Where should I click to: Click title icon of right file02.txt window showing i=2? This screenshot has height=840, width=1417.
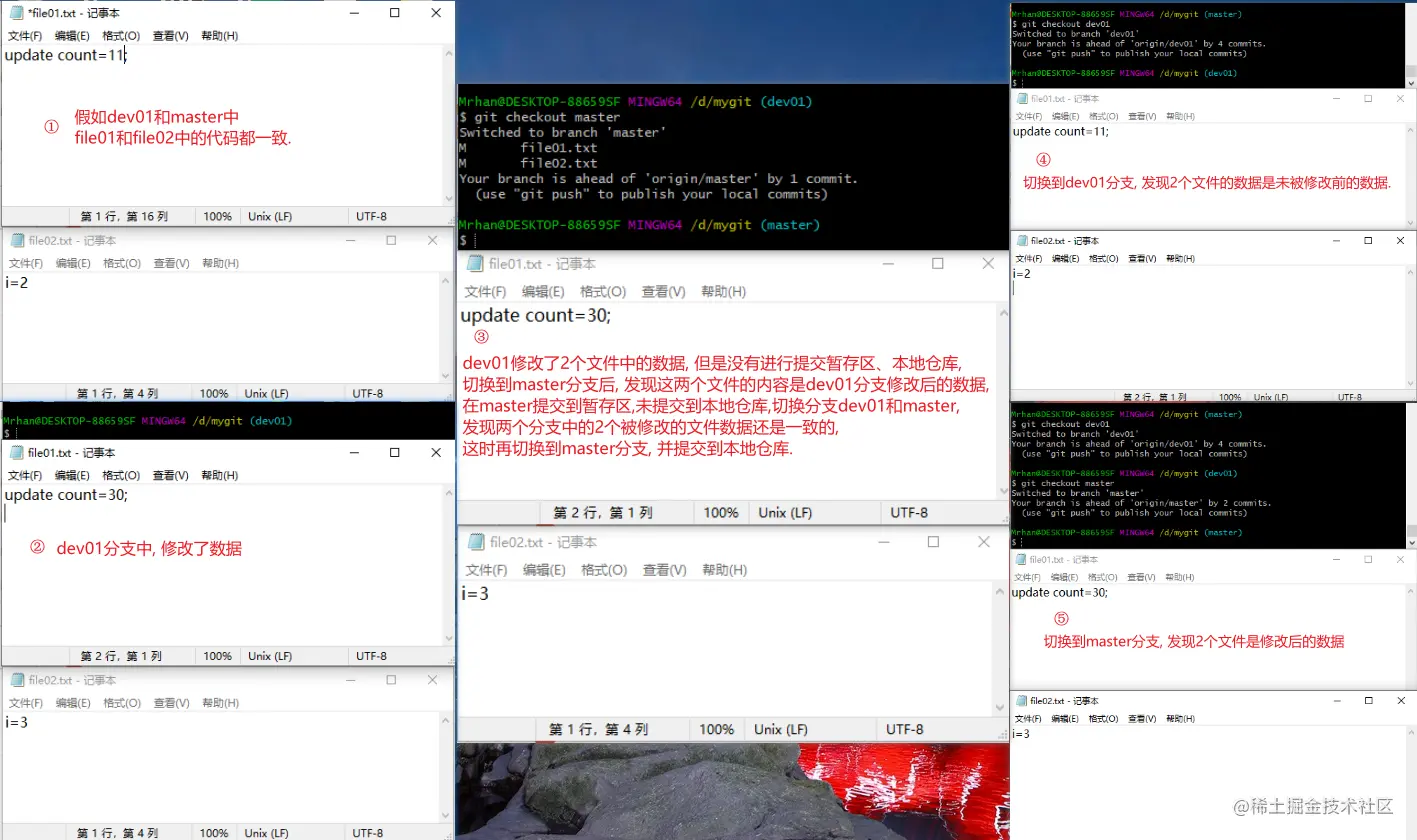tap(1022, 241)
